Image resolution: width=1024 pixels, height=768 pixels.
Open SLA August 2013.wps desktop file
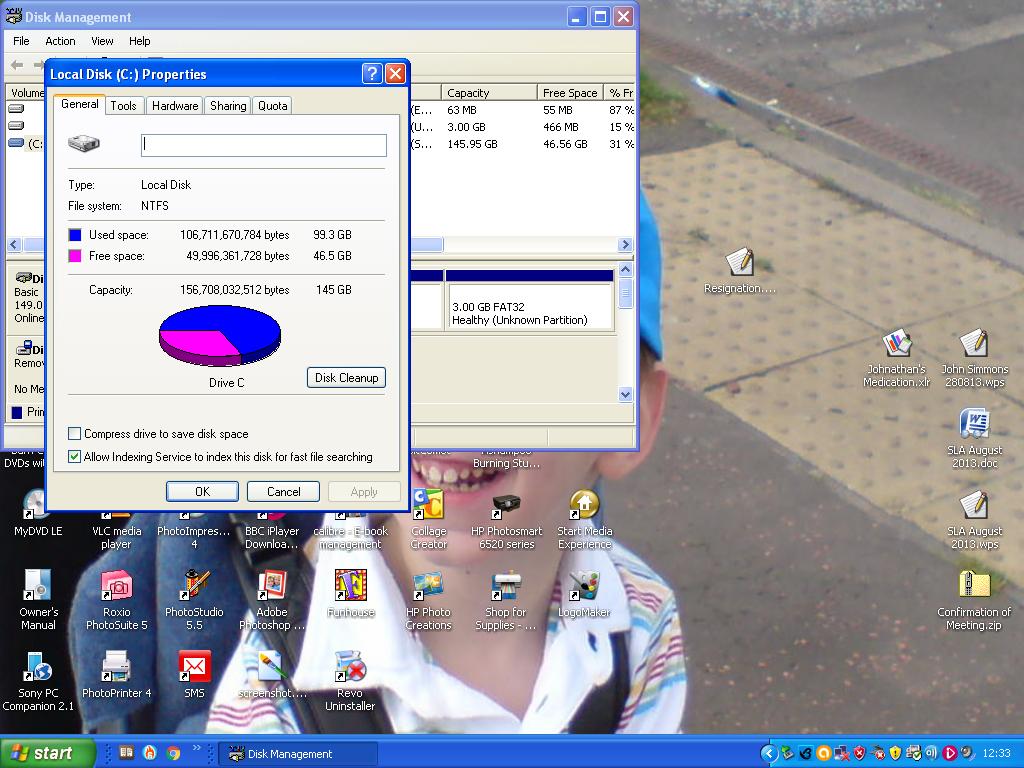pyautogui.click(x=974, y=506)
